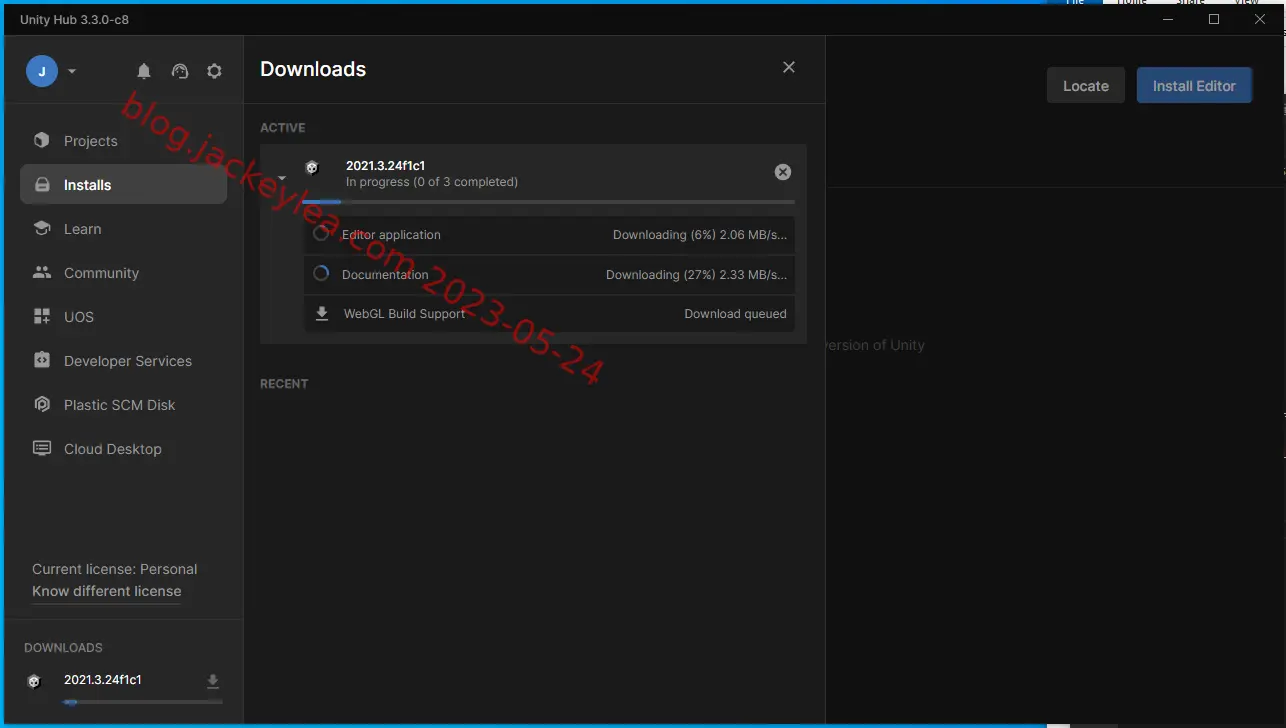This screenshot has width=1286, height=728.
Task: Open the settings gear icon
Action: 214,71
